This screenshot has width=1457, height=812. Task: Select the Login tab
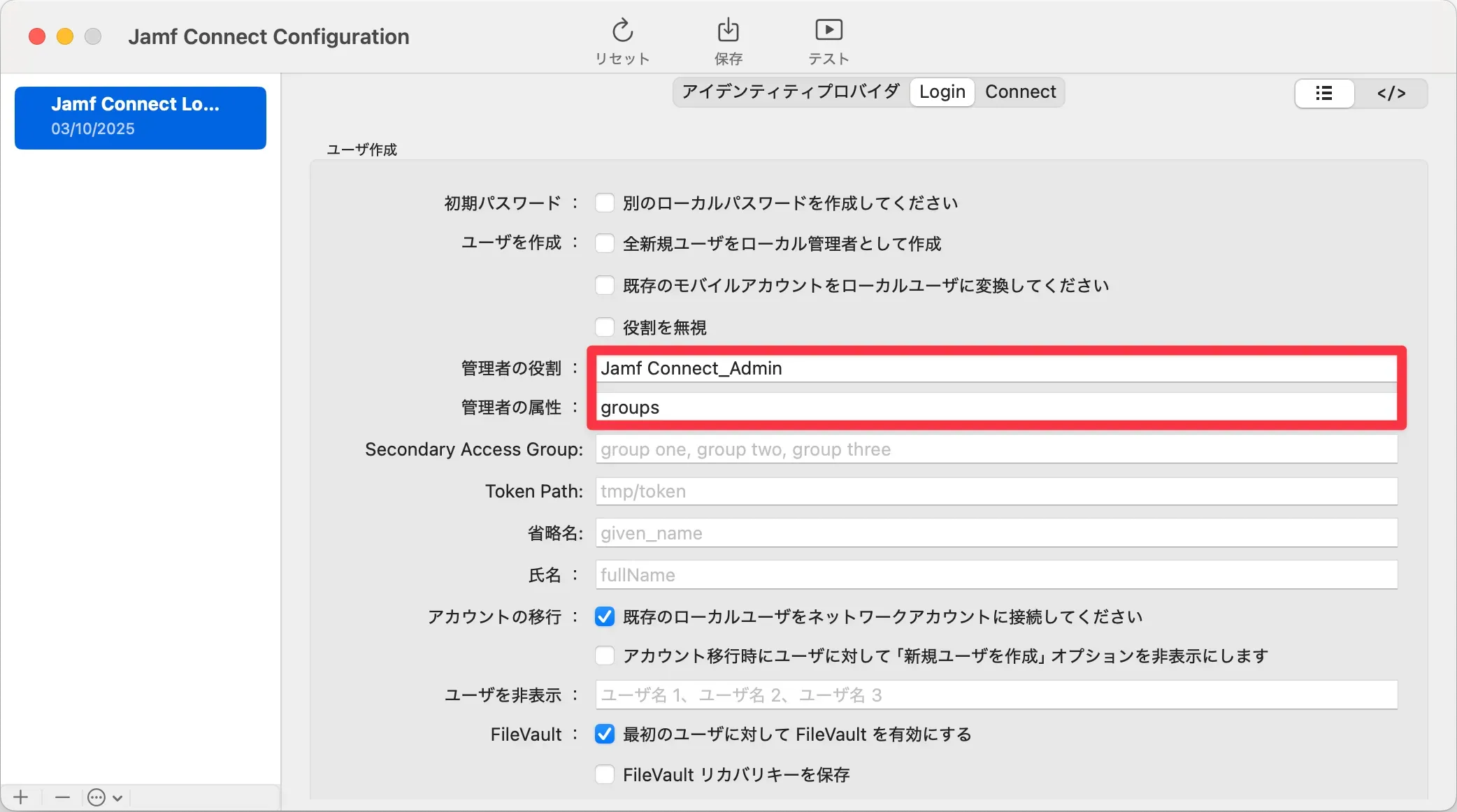tap(942, 92)
